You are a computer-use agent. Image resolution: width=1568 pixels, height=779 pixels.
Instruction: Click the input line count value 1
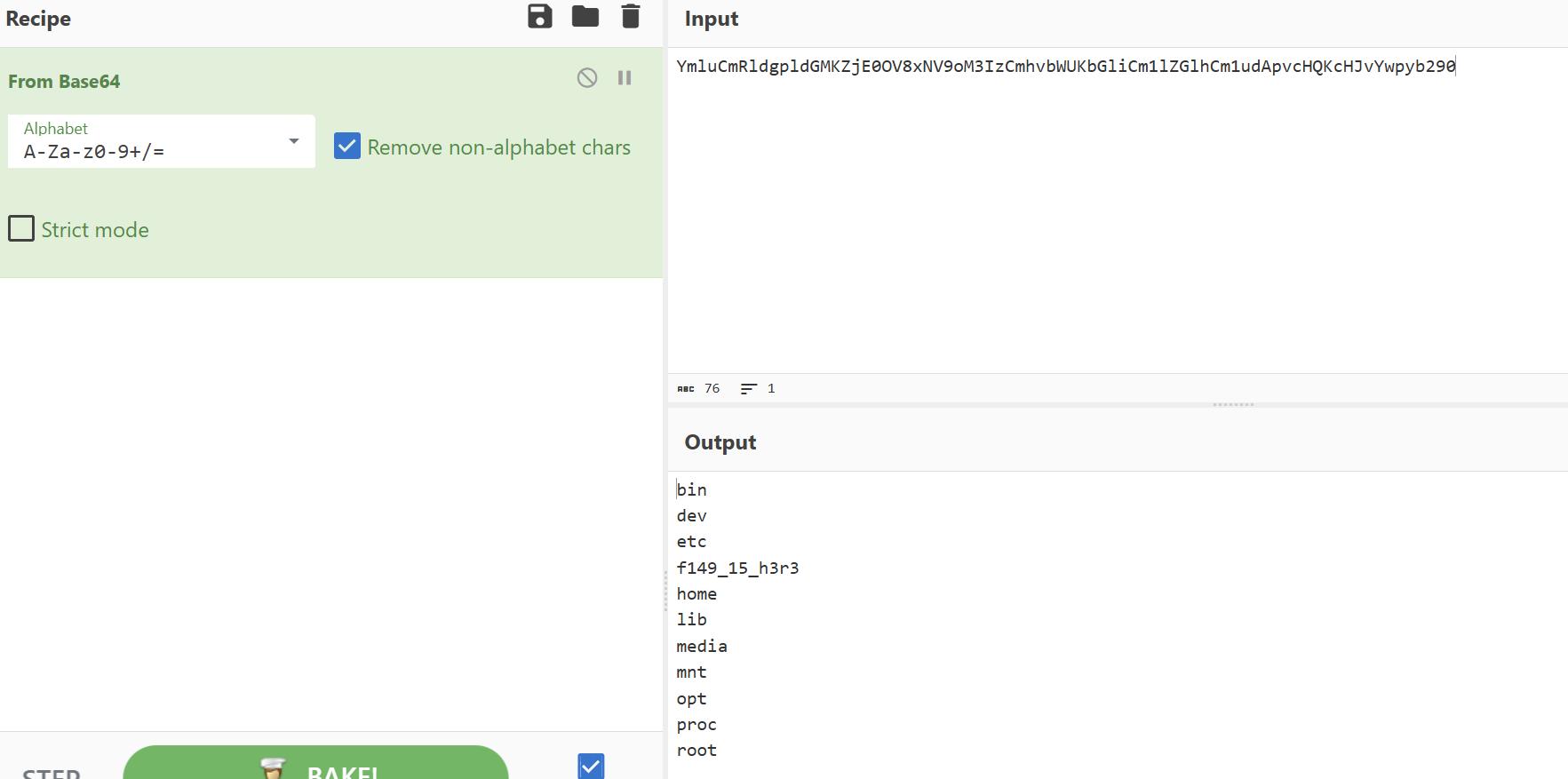click(x=771, y=389)
